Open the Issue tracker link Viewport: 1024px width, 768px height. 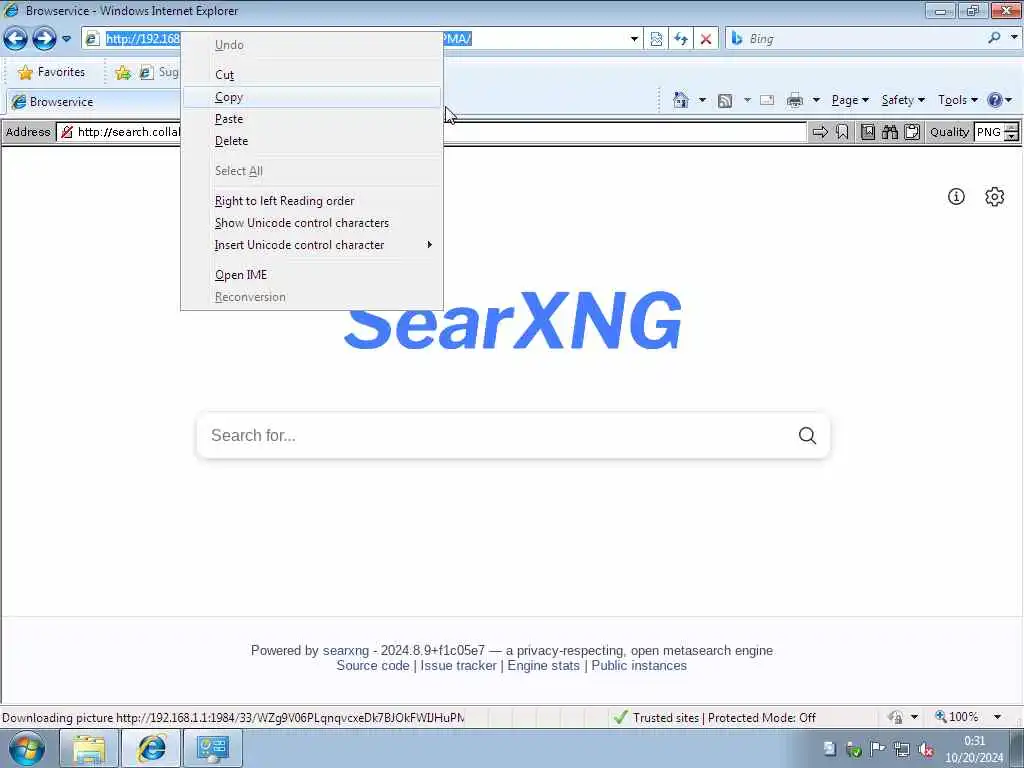458,665
